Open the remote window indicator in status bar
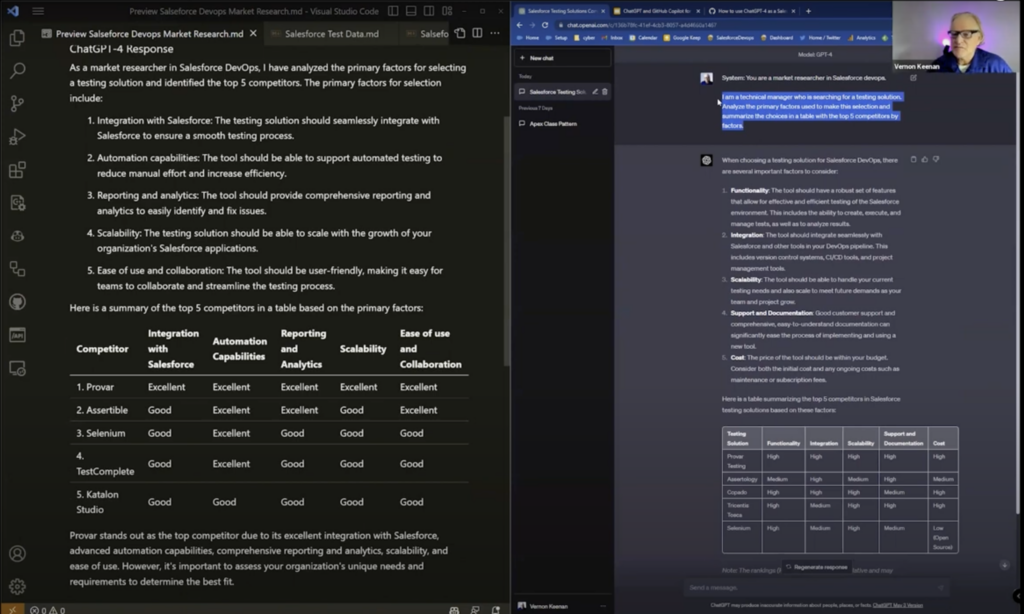This screenshot has height=614, width=1024. (x=12, y=609)
